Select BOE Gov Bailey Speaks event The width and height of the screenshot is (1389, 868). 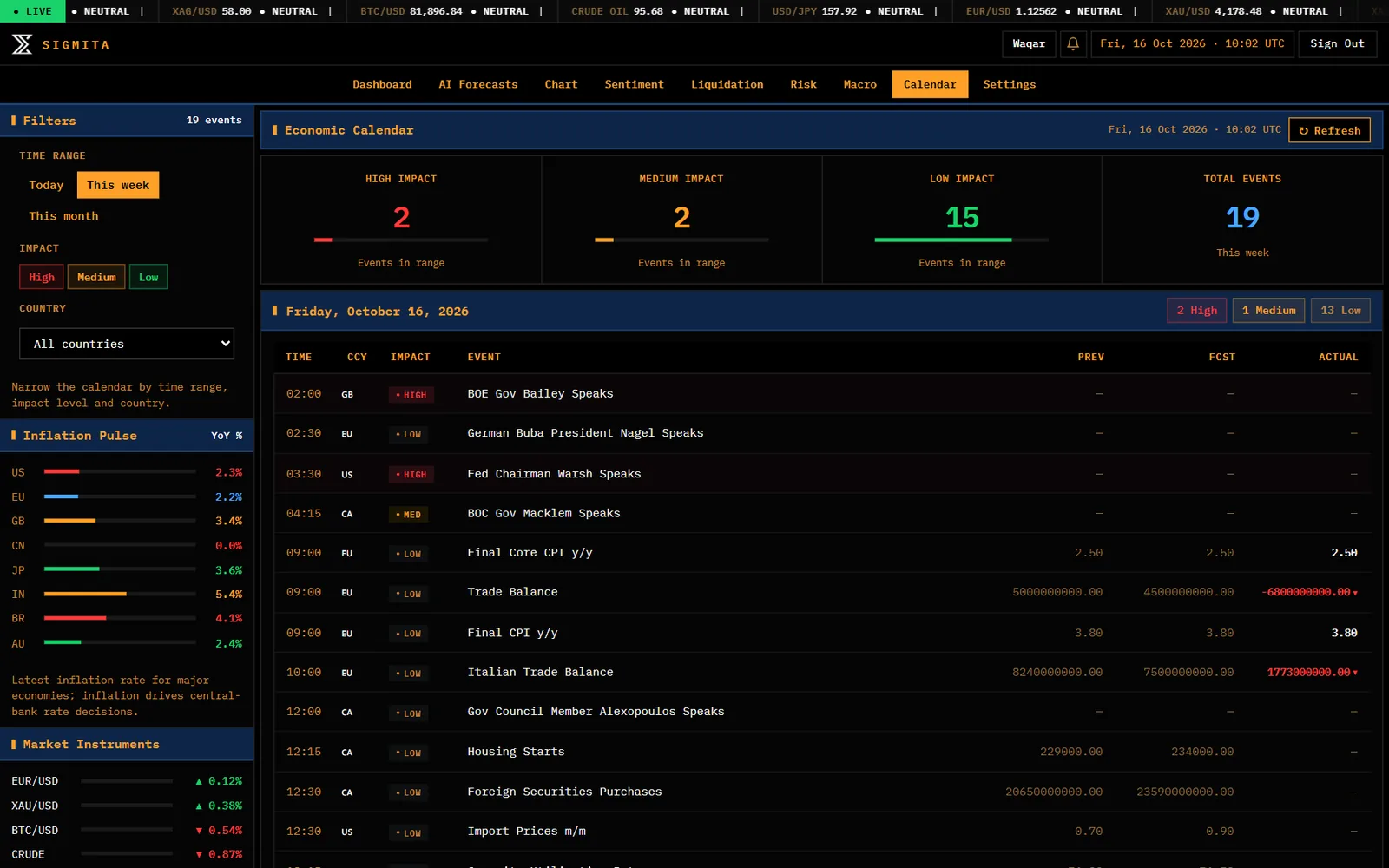[822, 394]
